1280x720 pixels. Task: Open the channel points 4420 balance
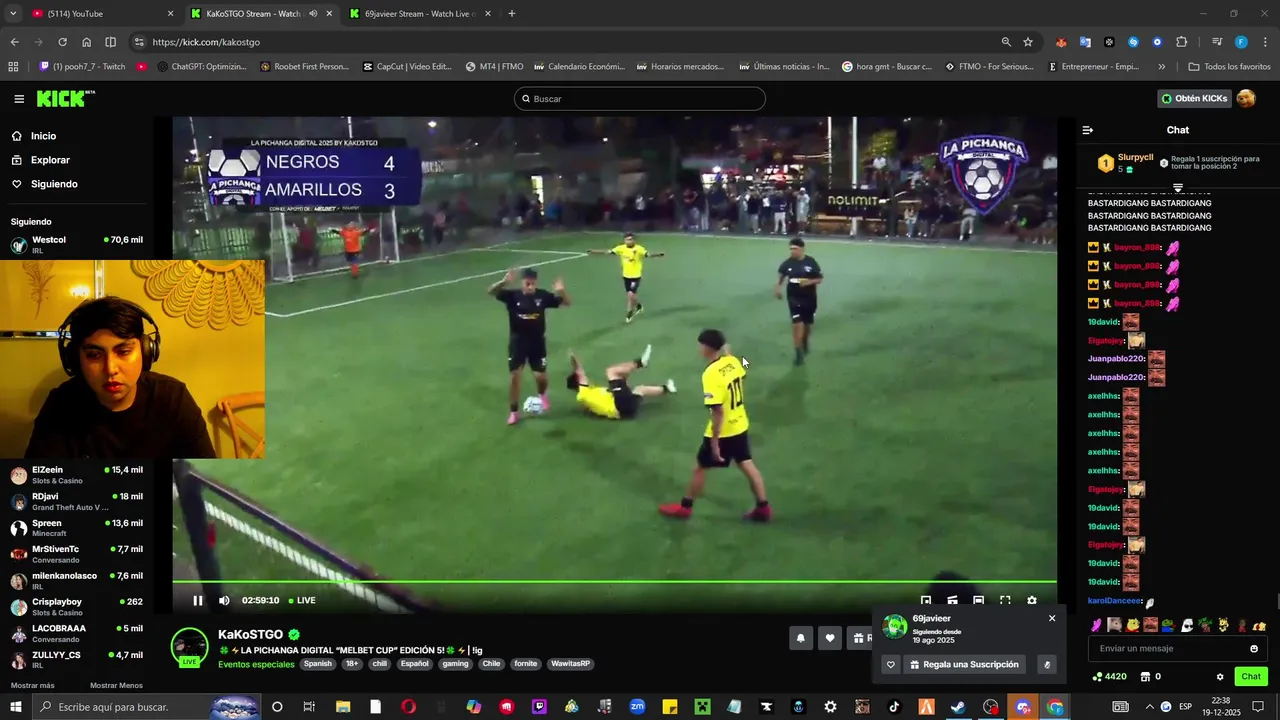[1110, 677]
